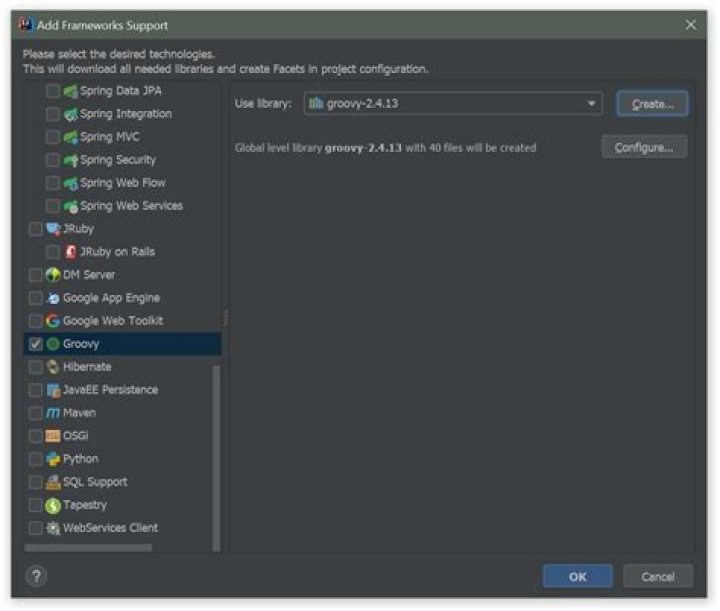Select the JRuby on Rails label
Viewport: 720px width, 611px height.
(118, 252)
